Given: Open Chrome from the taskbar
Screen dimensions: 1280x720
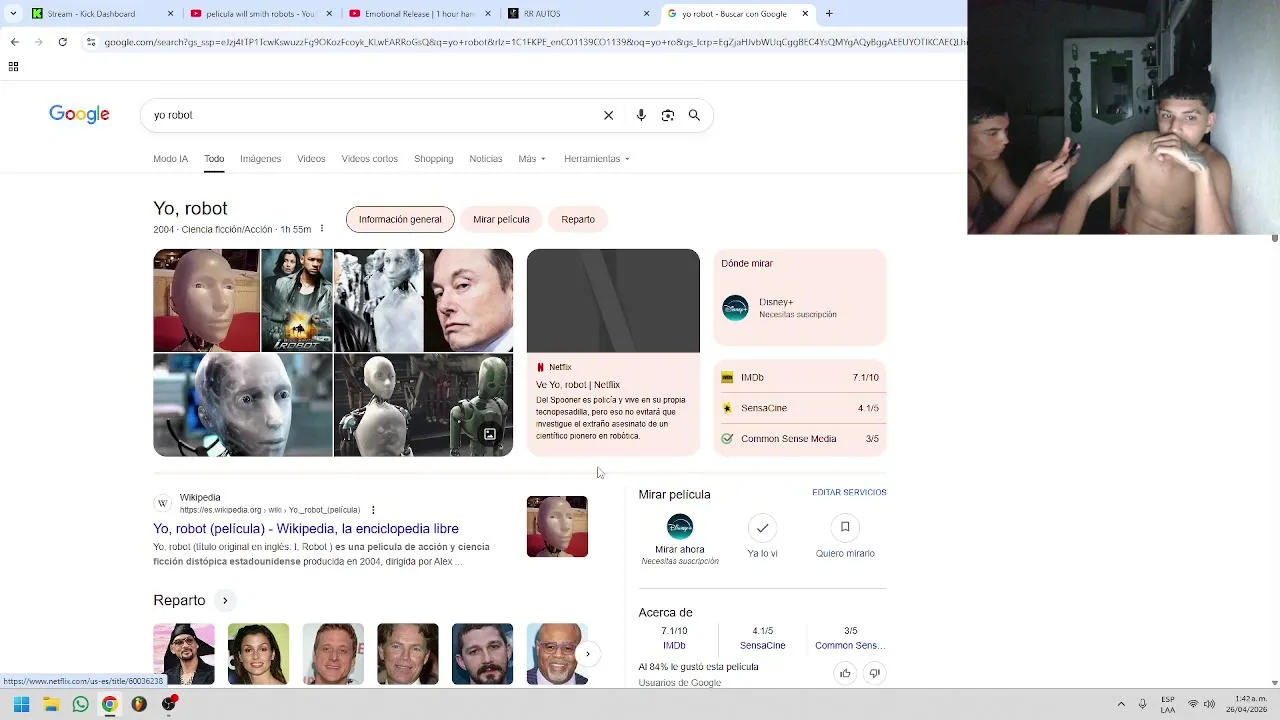Looking at the screenshot, I should [110, 704].
